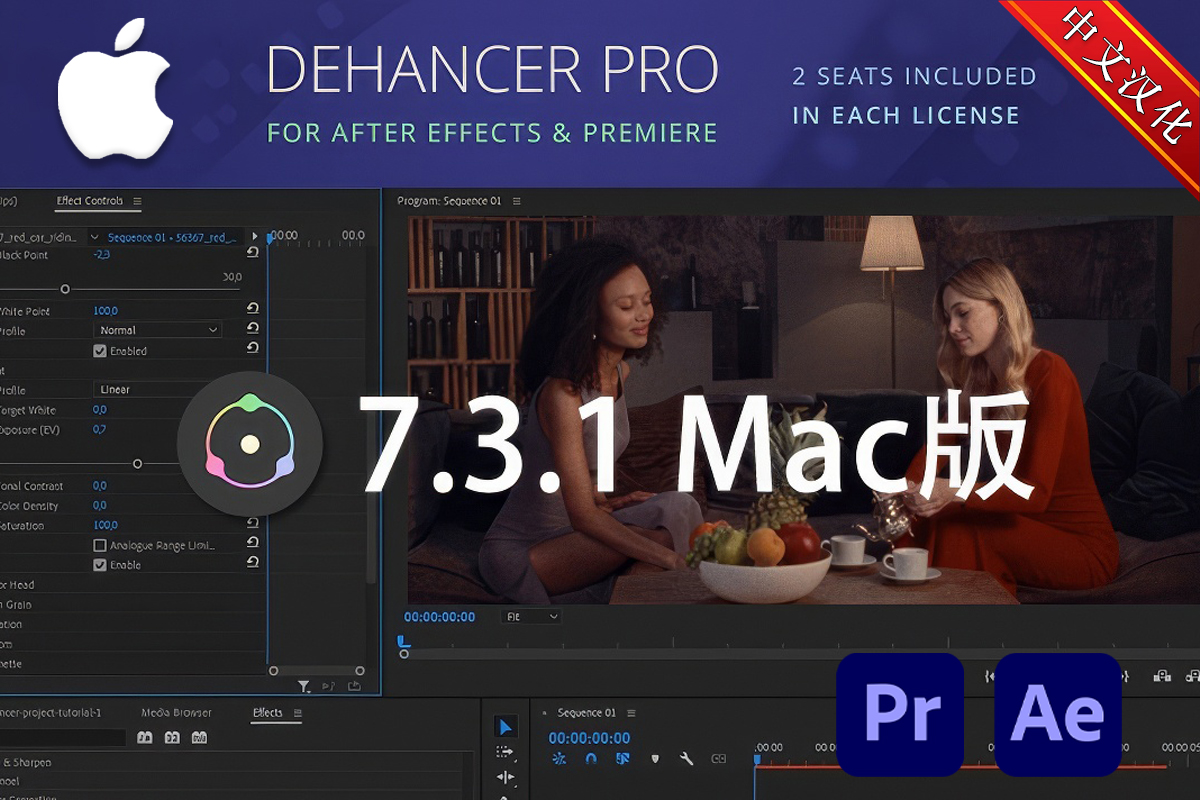Reset the Enable checkbox parameter
Image resolution: width=1200 pixels, height=800 pixels.
click(x=252, y=563)
